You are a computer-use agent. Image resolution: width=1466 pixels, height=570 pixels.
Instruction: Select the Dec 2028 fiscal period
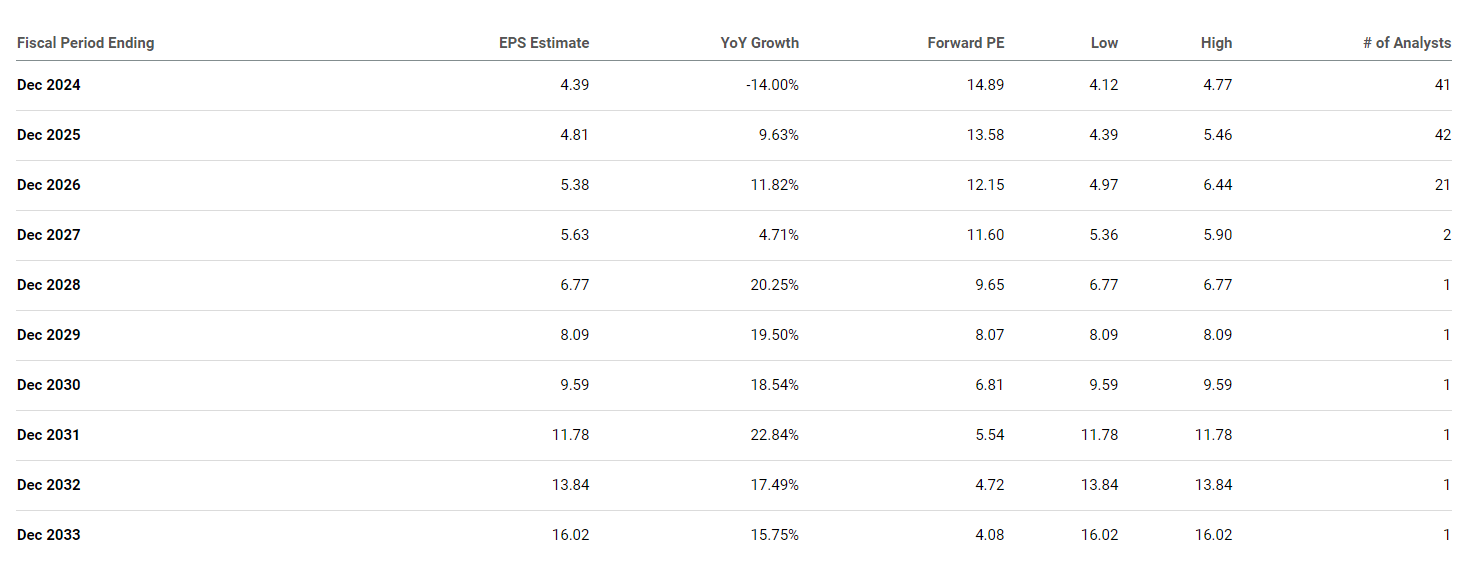pyautogui.click(x=49, y=285)
